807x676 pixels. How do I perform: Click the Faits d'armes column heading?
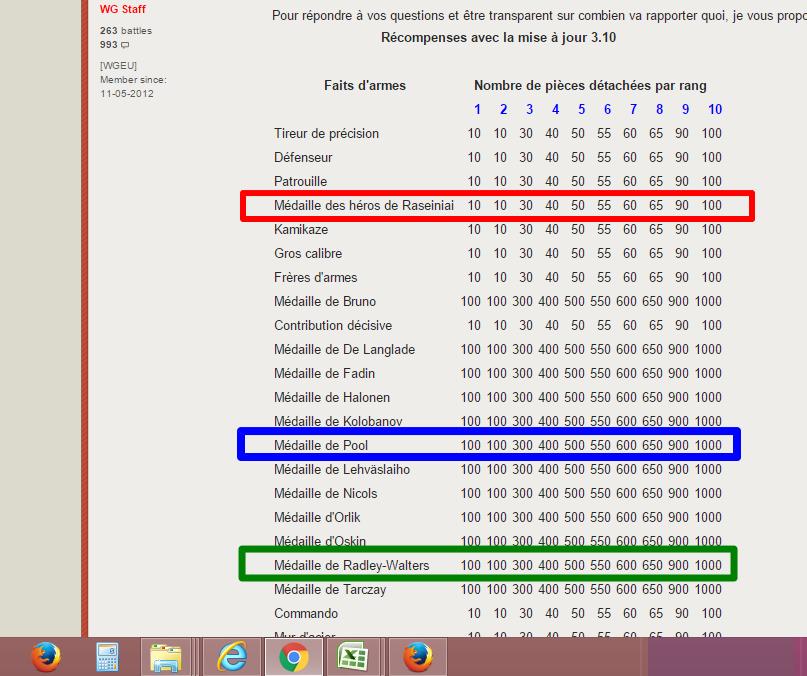[x=365, y=85]
